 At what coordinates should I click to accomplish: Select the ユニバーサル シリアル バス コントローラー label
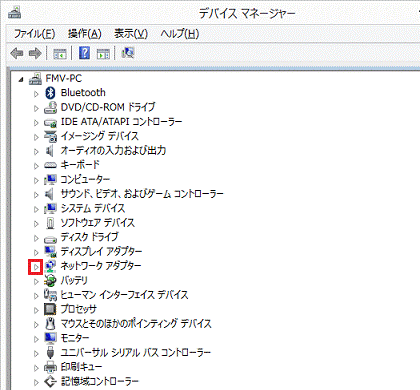[136, 352]
